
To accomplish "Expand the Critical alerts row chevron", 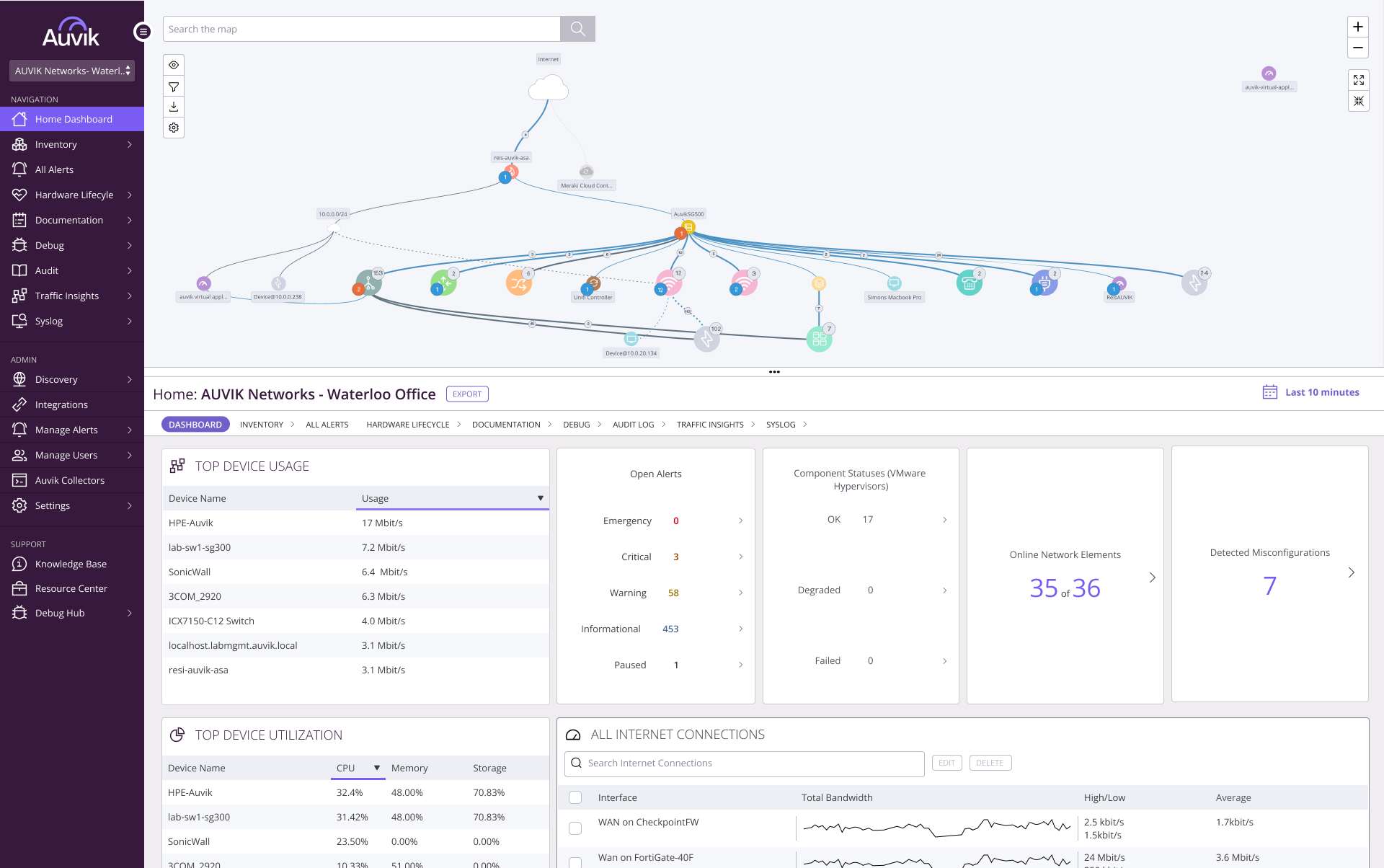I will (x=740, y=557).
